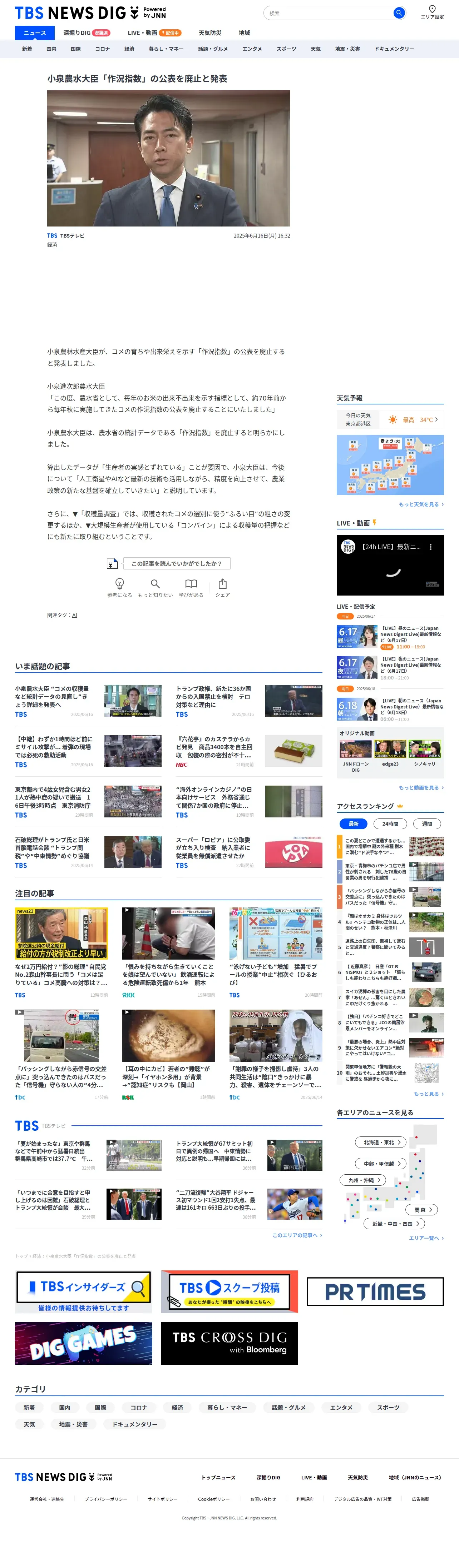Go to エンタメ in the top sub-navigation
Viewport: 459px width, 1568px height.
coord(252,49)
